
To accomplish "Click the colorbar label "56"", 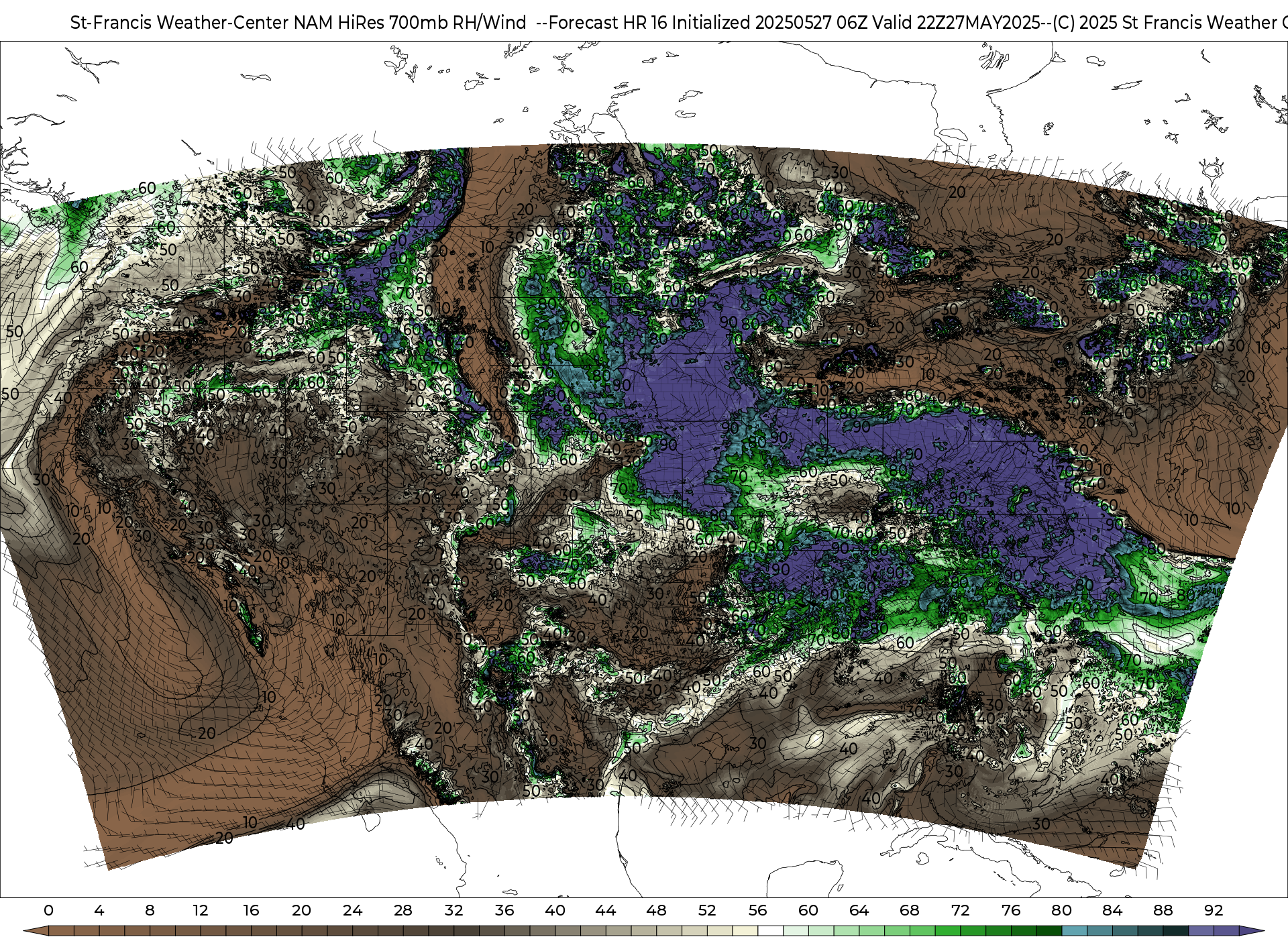I will coord(757,910).
